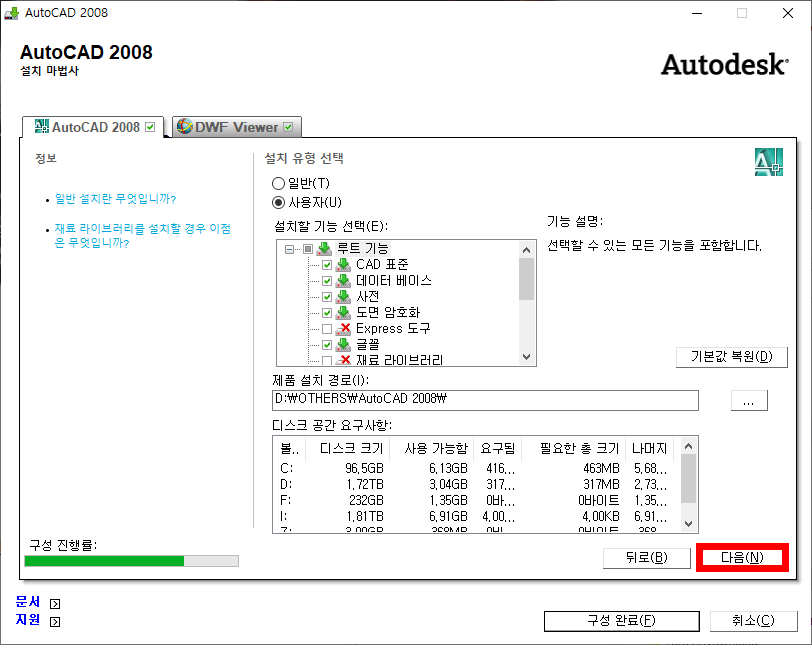
Task: Open the 문서 link
Action: (x=28, y=602)
